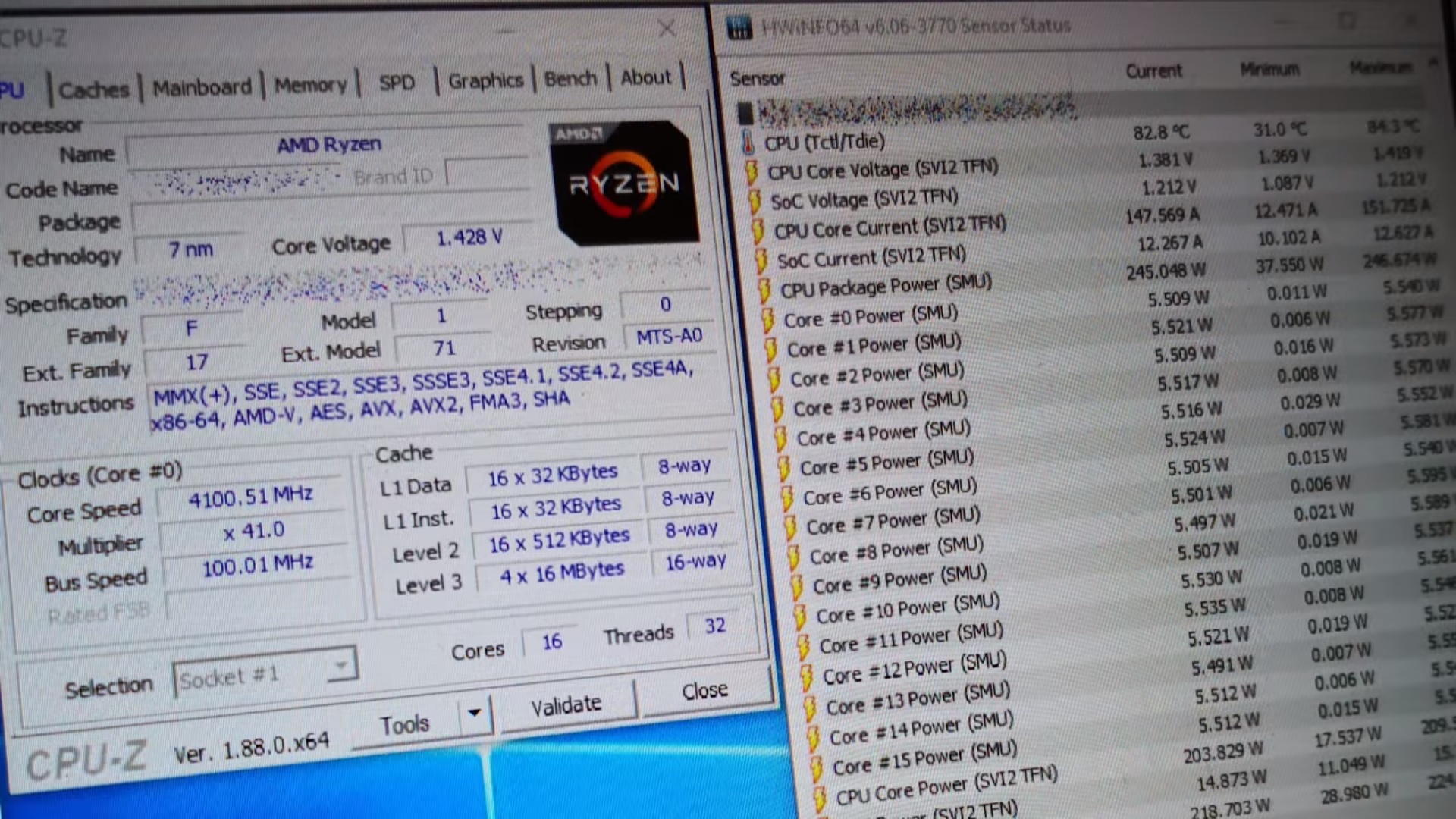Click the Tools button

point(405,725)
